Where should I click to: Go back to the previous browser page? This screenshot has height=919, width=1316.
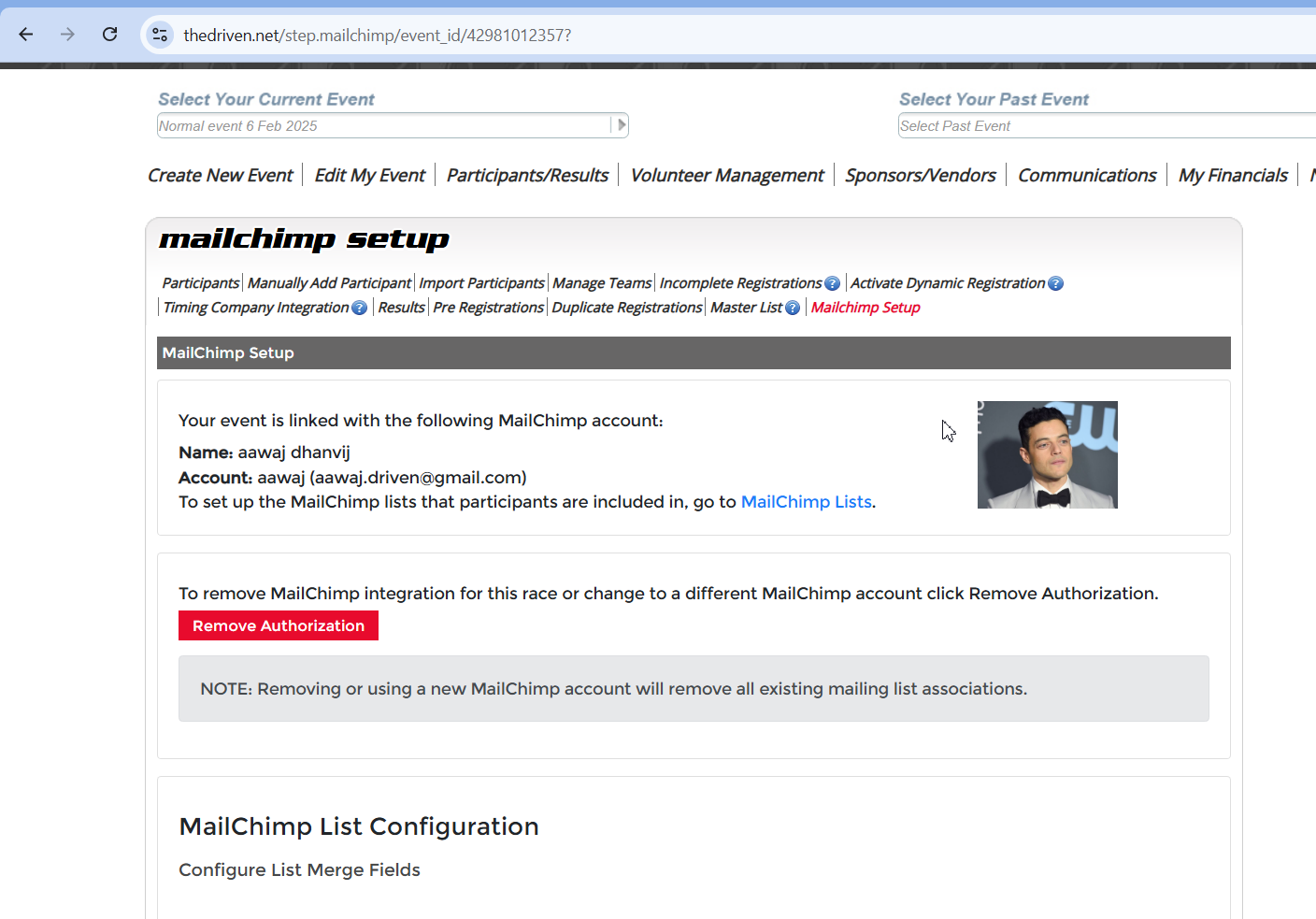coord(26,35)
